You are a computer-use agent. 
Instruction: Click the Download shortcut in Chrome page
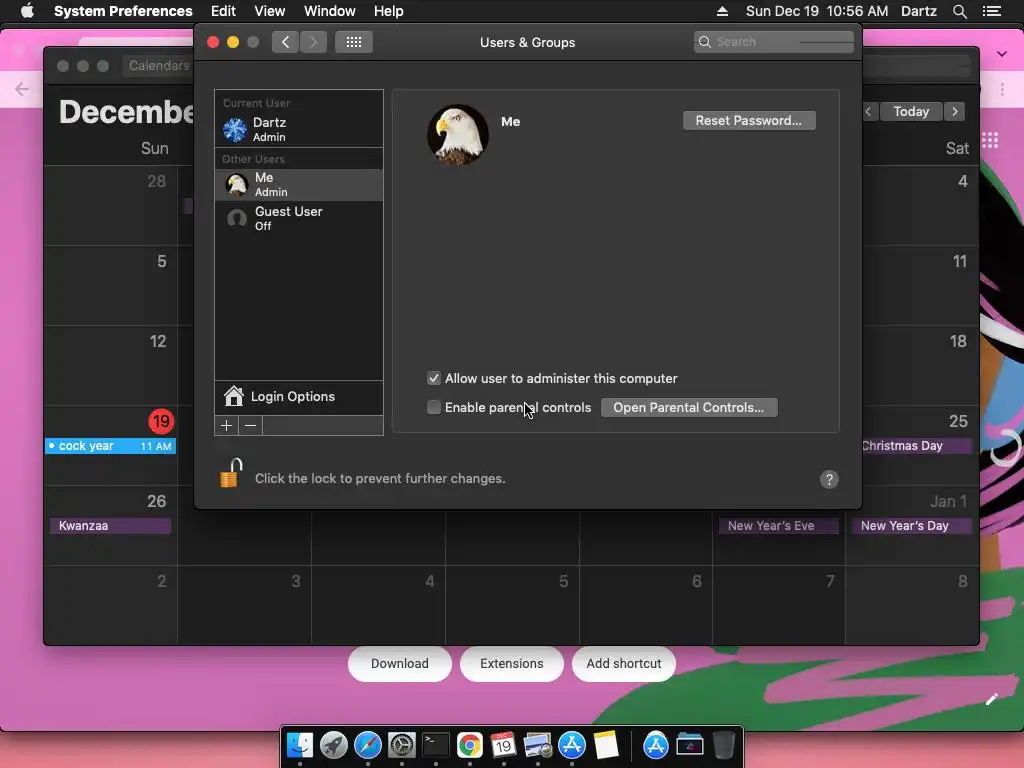pyautogui.click(x=400, y=664)
